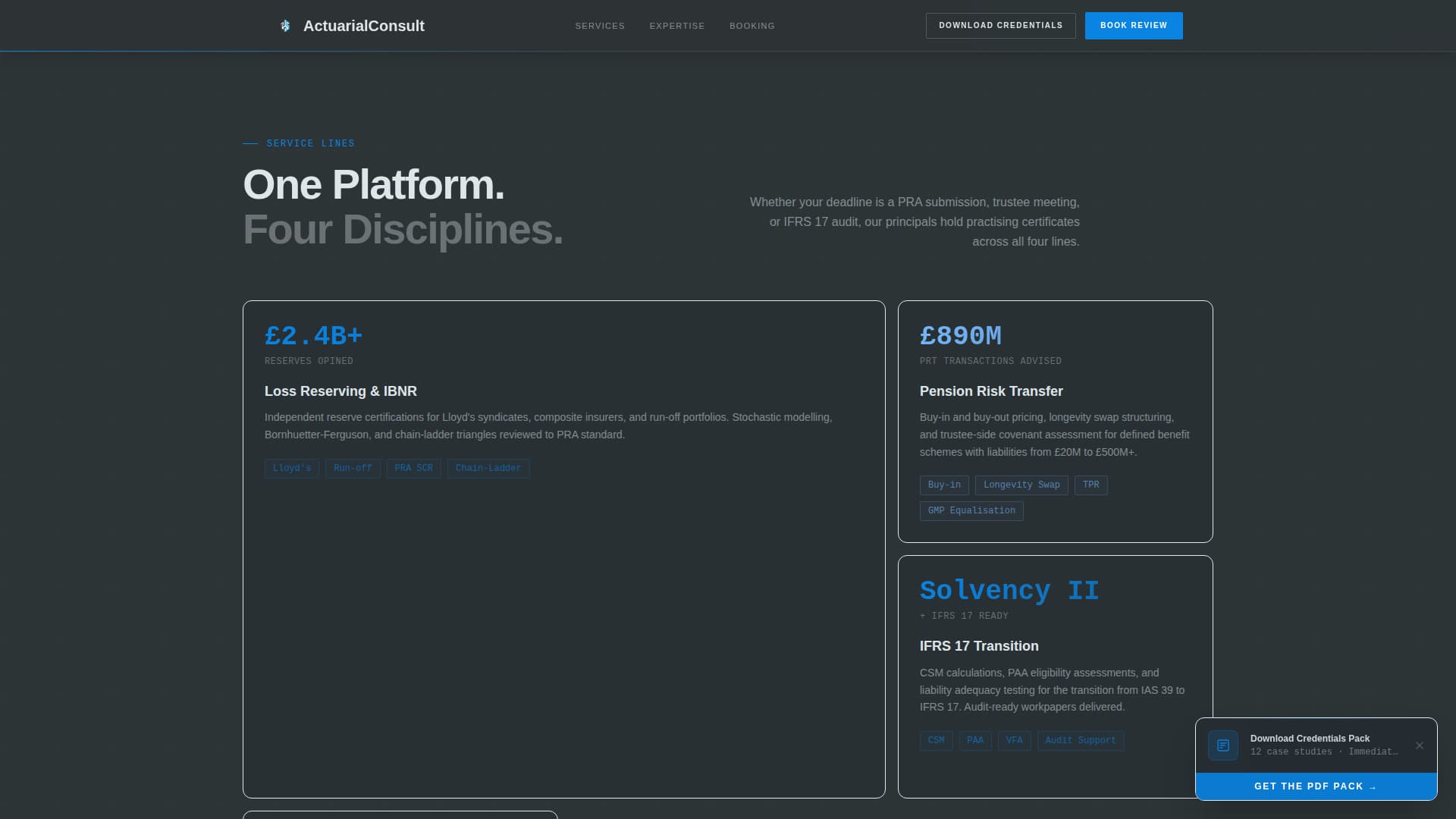Select the Buy-in tag under Pension Risk Transfer

coord(944,485)
